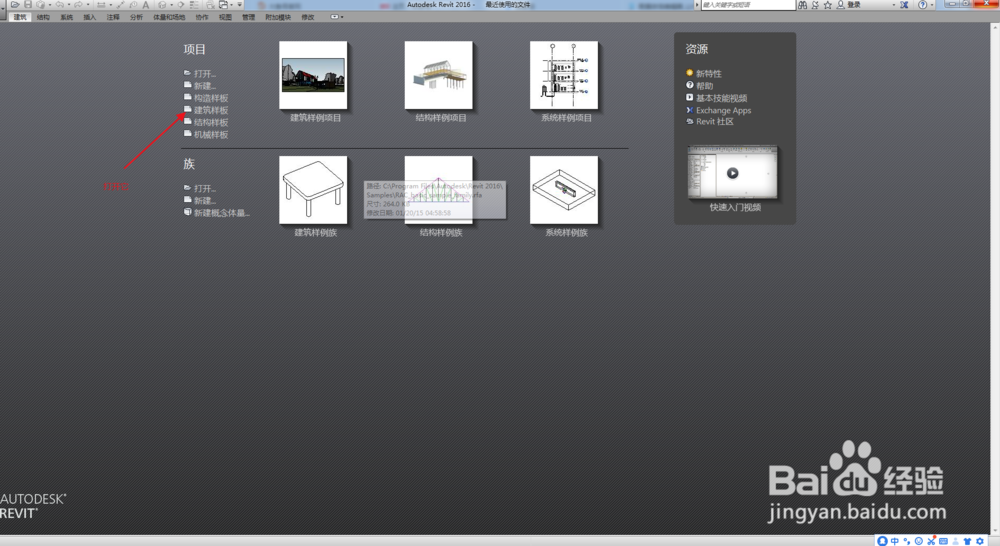This screenshot has width=1000, height=546.
Task: Open the 系统样例项目 thumbnail
Action: tap(564, 75)
